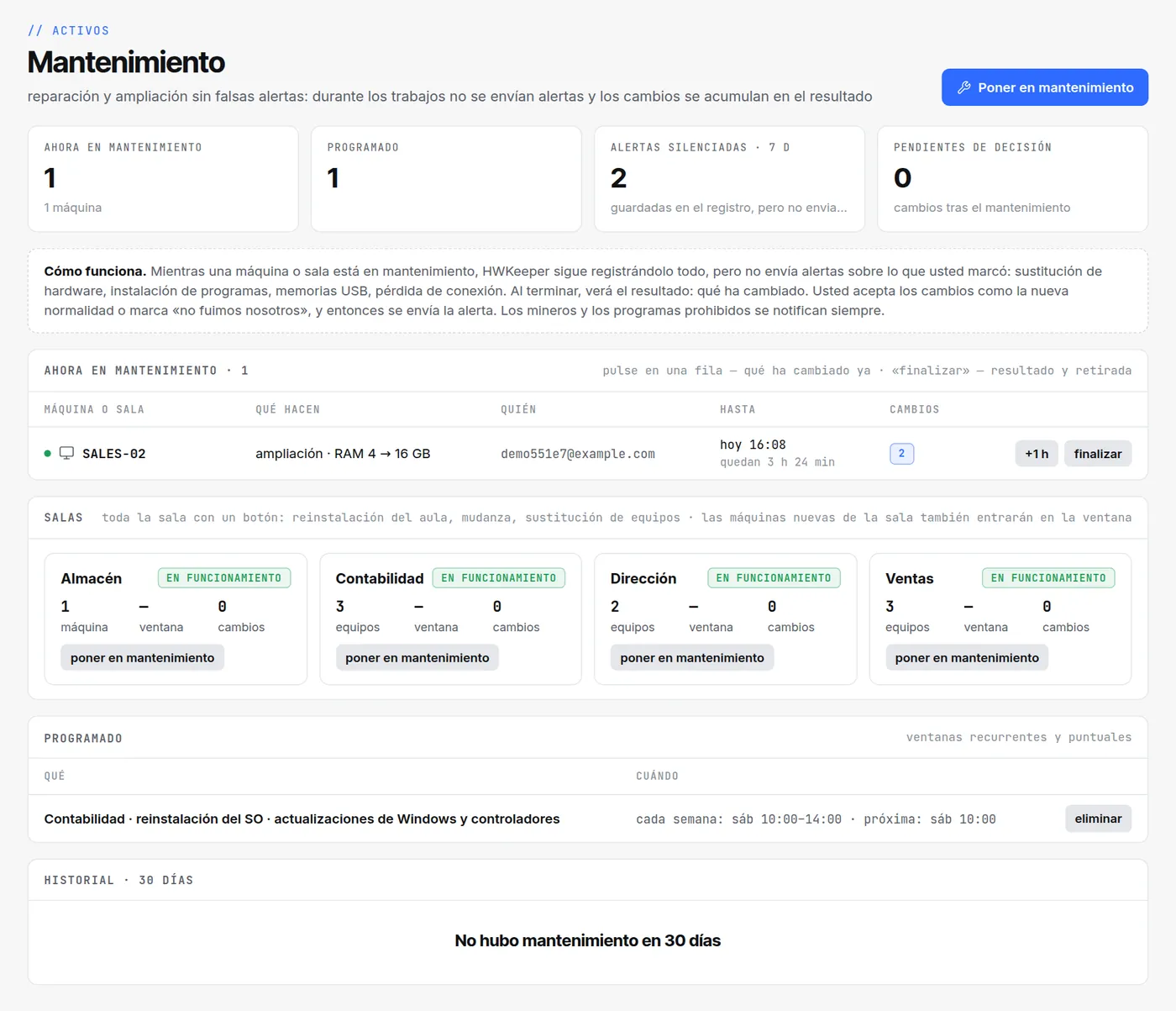Click the CUÁNDO column header

click(657, 776)
